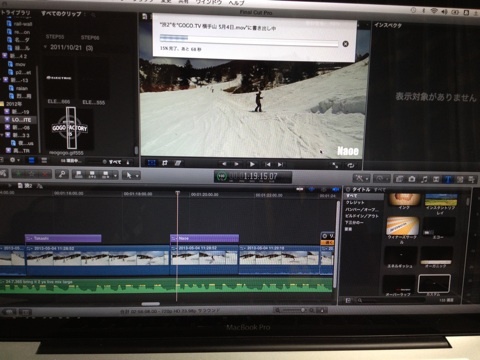Jump to the next edit point
Viewport: 480px width, 360px height.
[x=280, y=164]
